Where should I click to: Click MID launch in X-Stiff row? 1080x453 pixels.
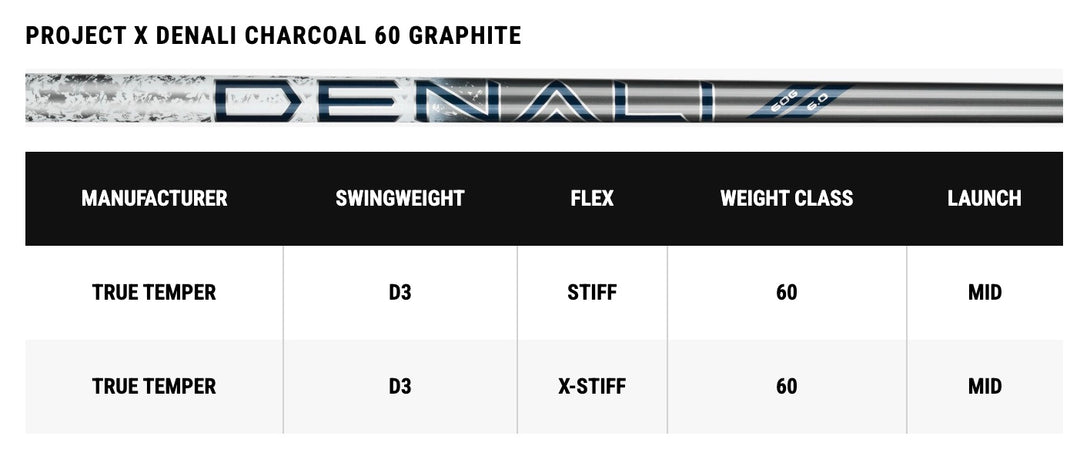point(985,386)
